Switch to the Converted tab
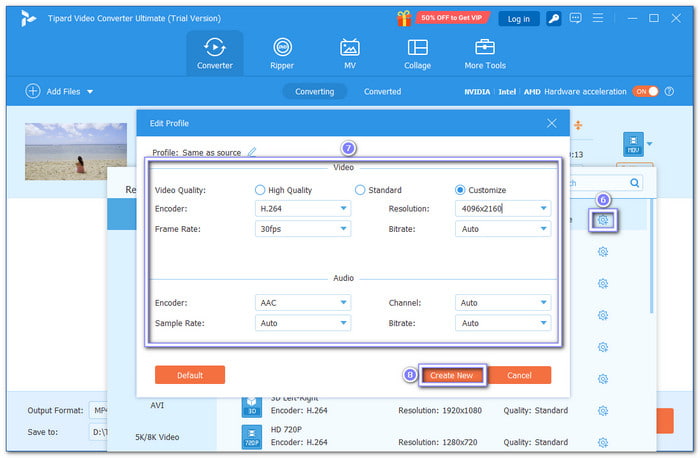Screen dimensions: 700x458 pos(382,91)
